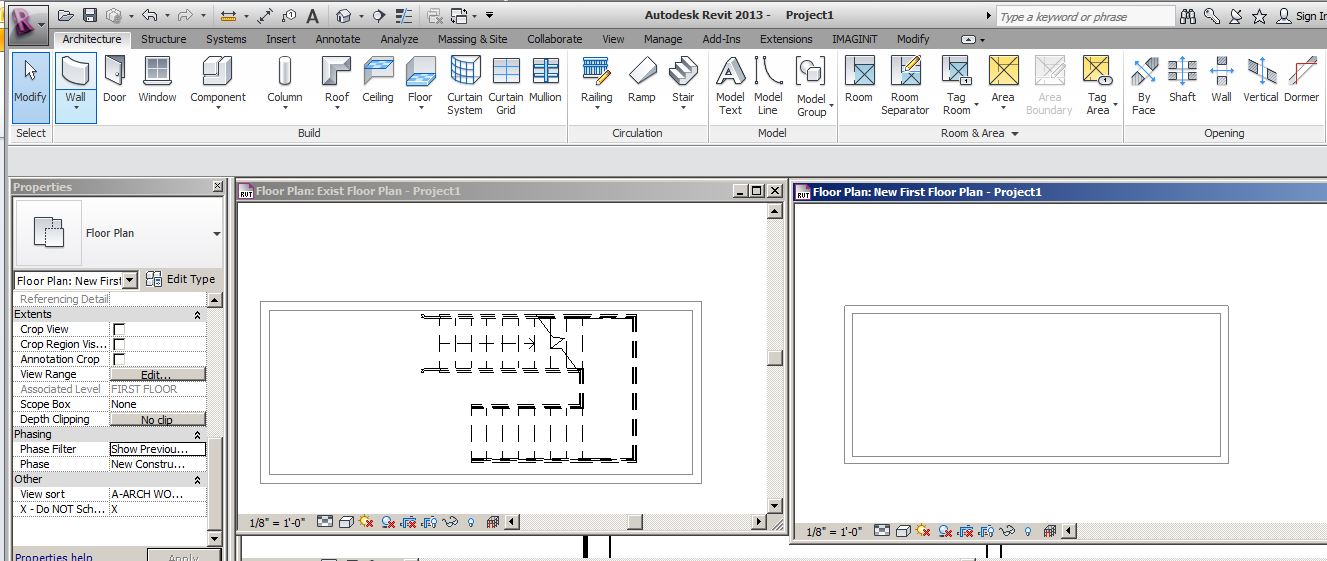This screenshot has width=1327, height=561.
Task: Switch to the Insert ribbon tab
Action: [281, 39]
